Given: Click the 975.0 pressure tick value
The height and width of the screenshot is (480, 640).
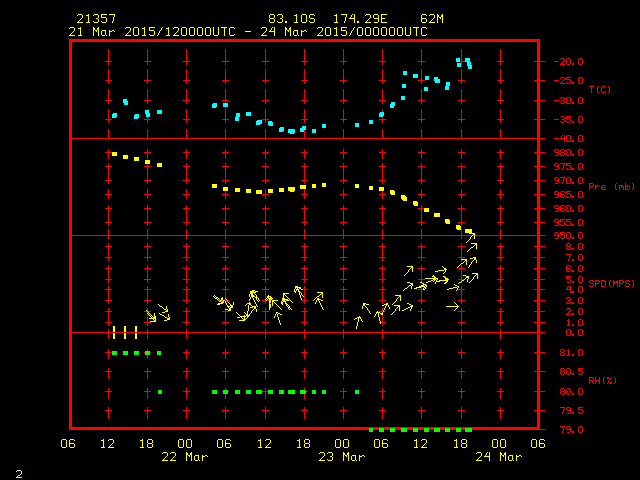Looking at the screenshot, I should (569, 167).
